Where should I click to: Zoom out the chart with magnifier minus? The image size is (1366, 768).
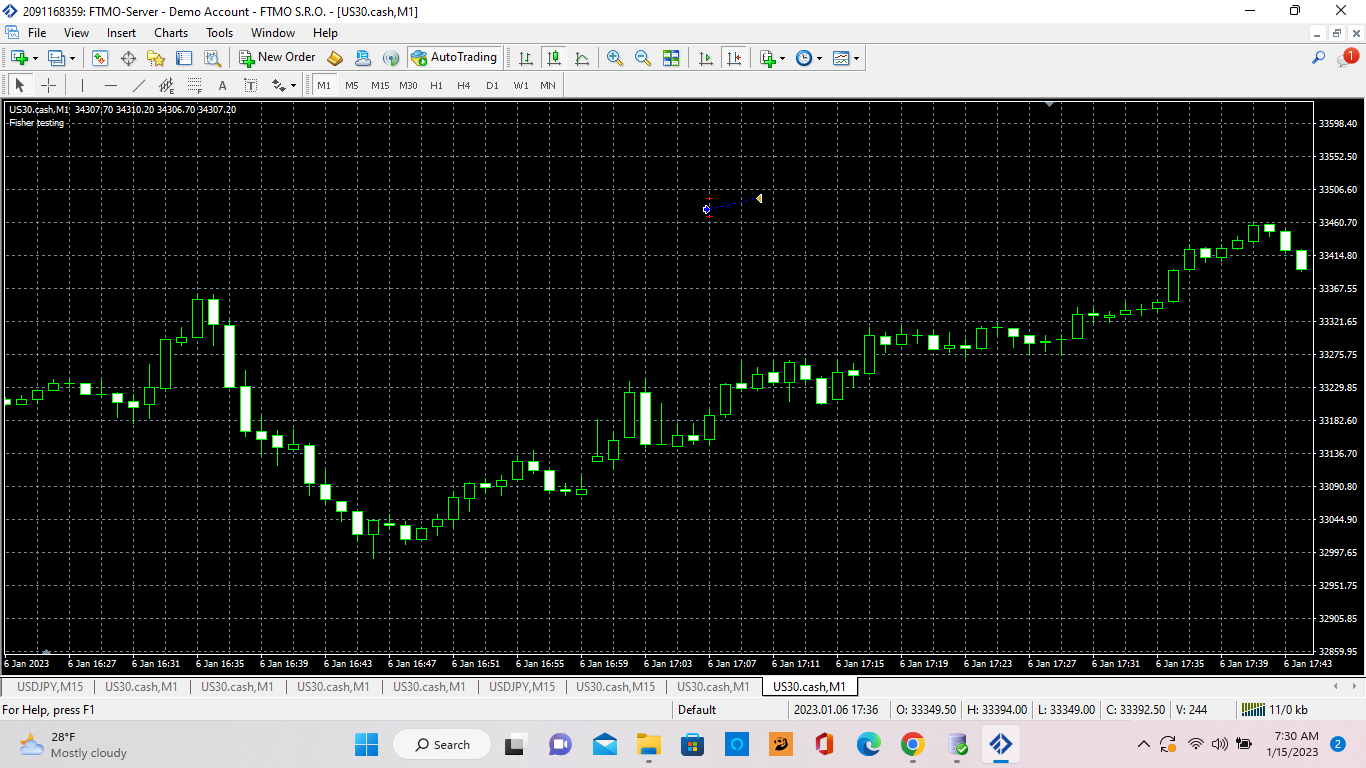click(643, 58)
